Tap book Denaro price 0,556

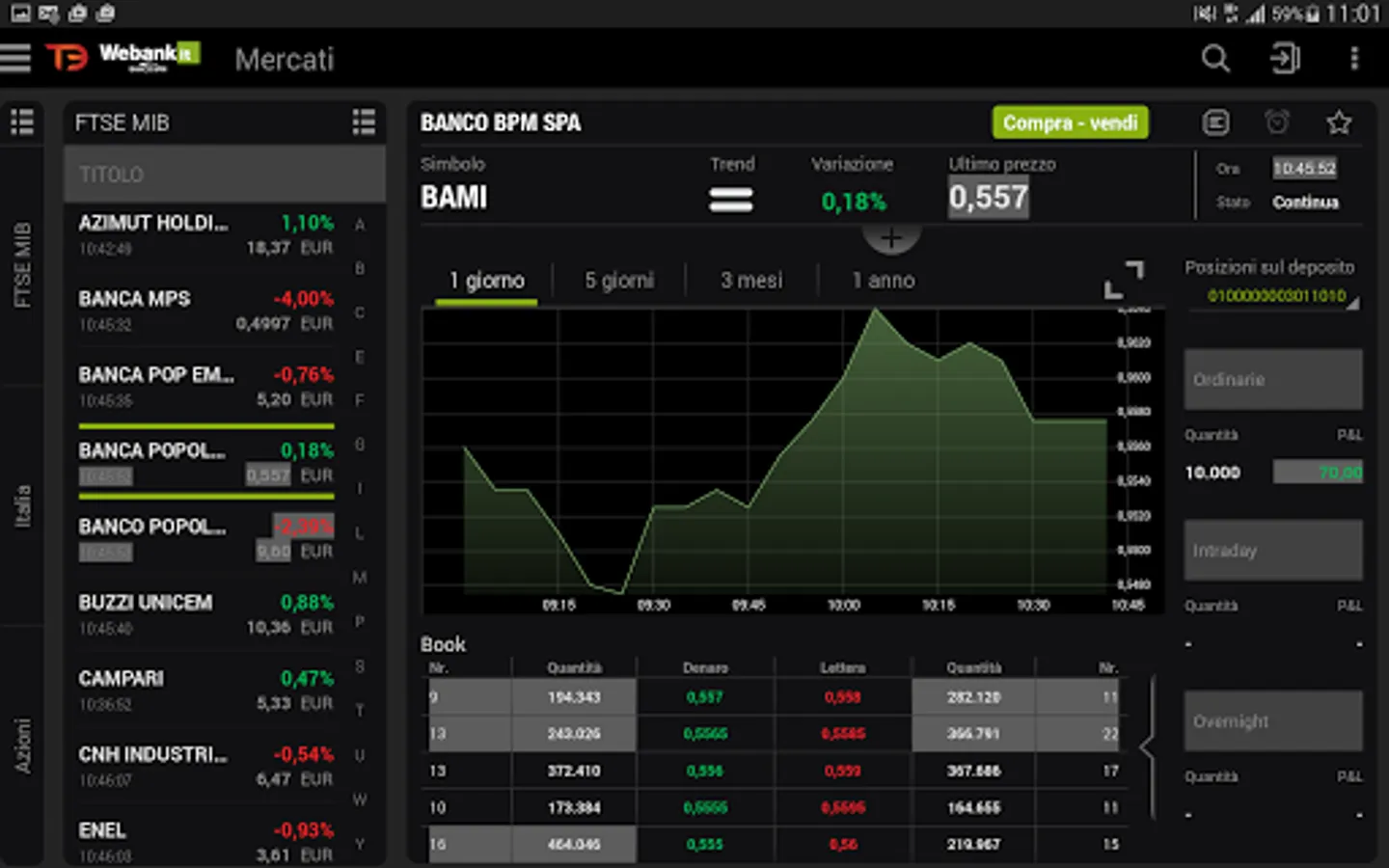[x=704, y=771]
